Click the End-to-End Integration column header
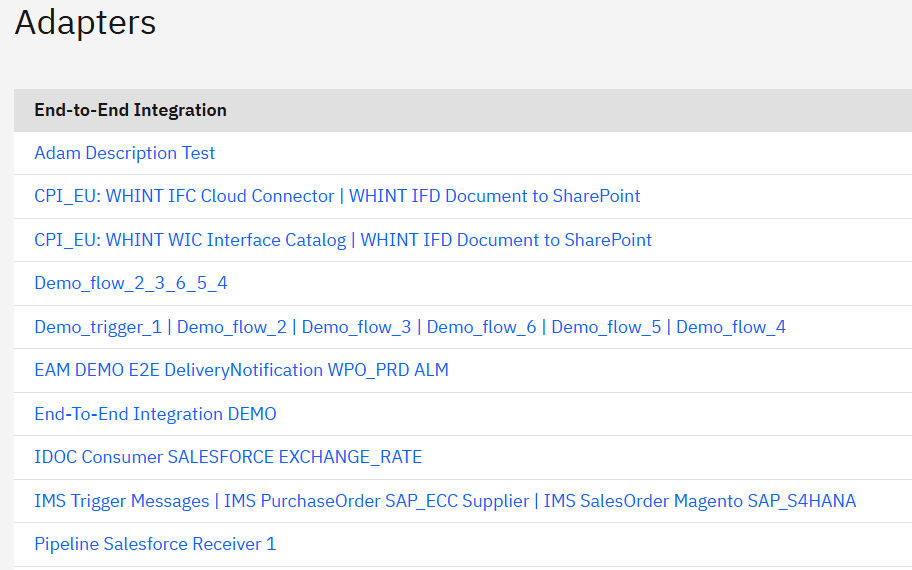 pyautogui.click(x=130, y=110)
